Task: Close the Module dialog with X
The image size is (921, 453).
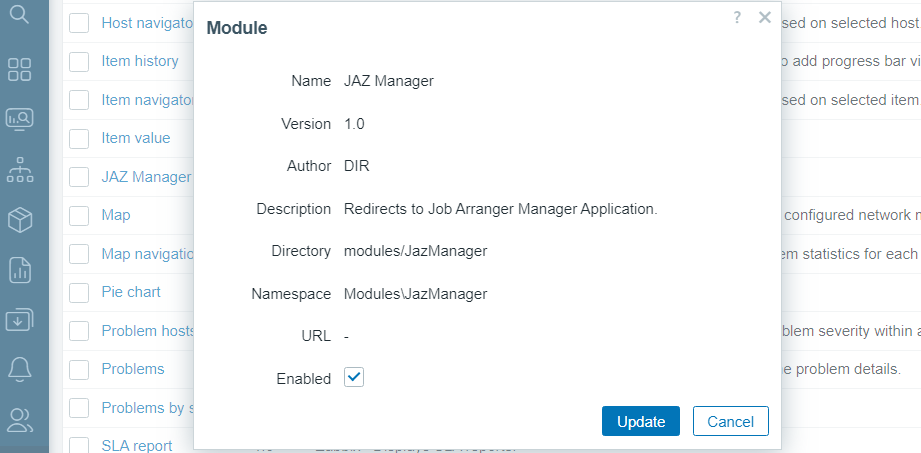Action: [765, 17]
